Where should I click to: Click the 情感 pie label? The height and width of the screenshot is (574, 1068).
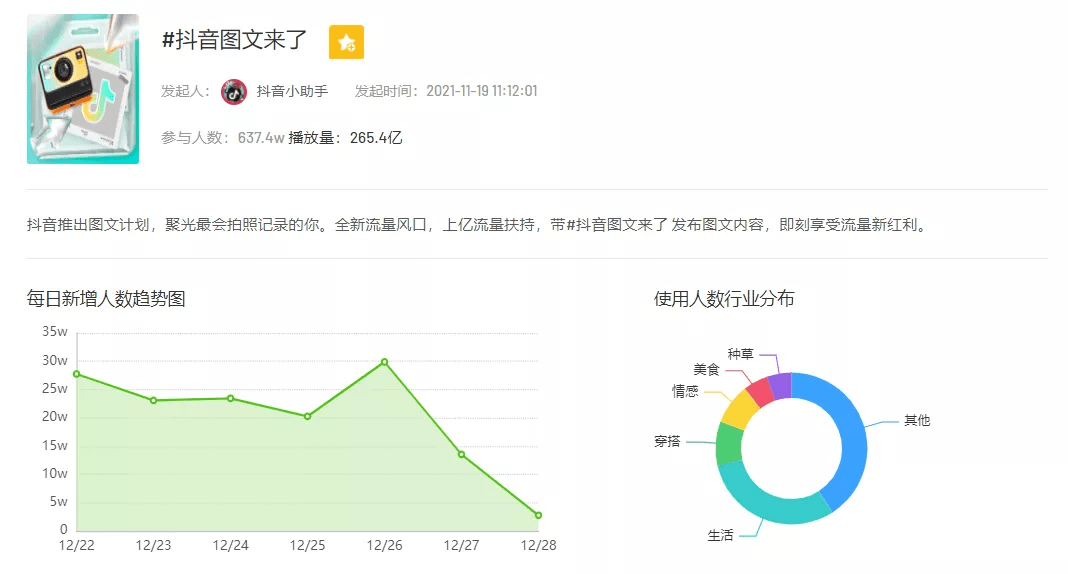point(685,392)
